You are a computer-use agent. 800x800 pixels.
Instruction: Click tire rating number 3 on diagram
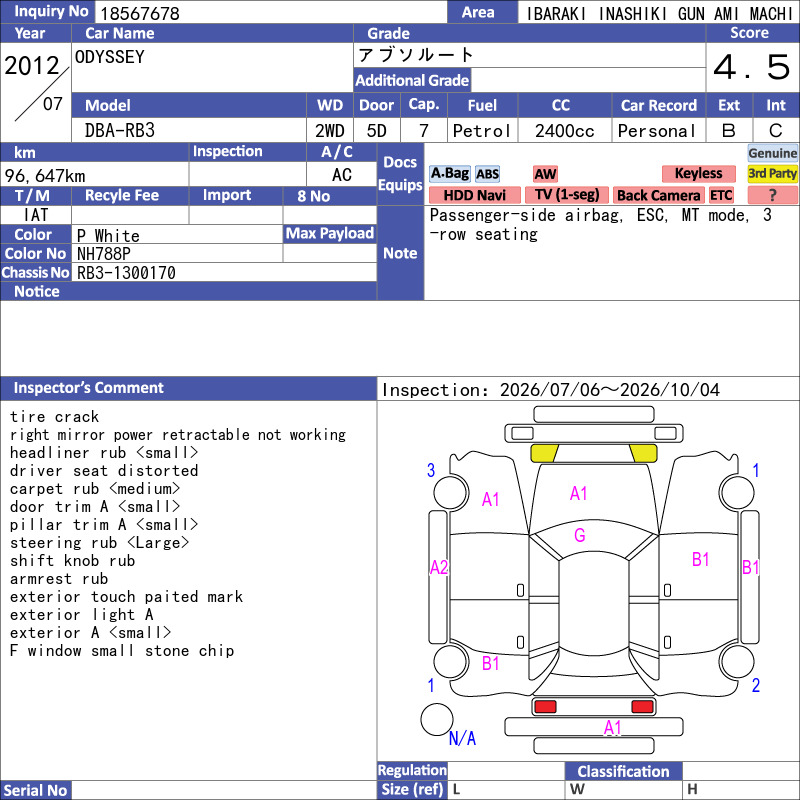coord(431,470)
